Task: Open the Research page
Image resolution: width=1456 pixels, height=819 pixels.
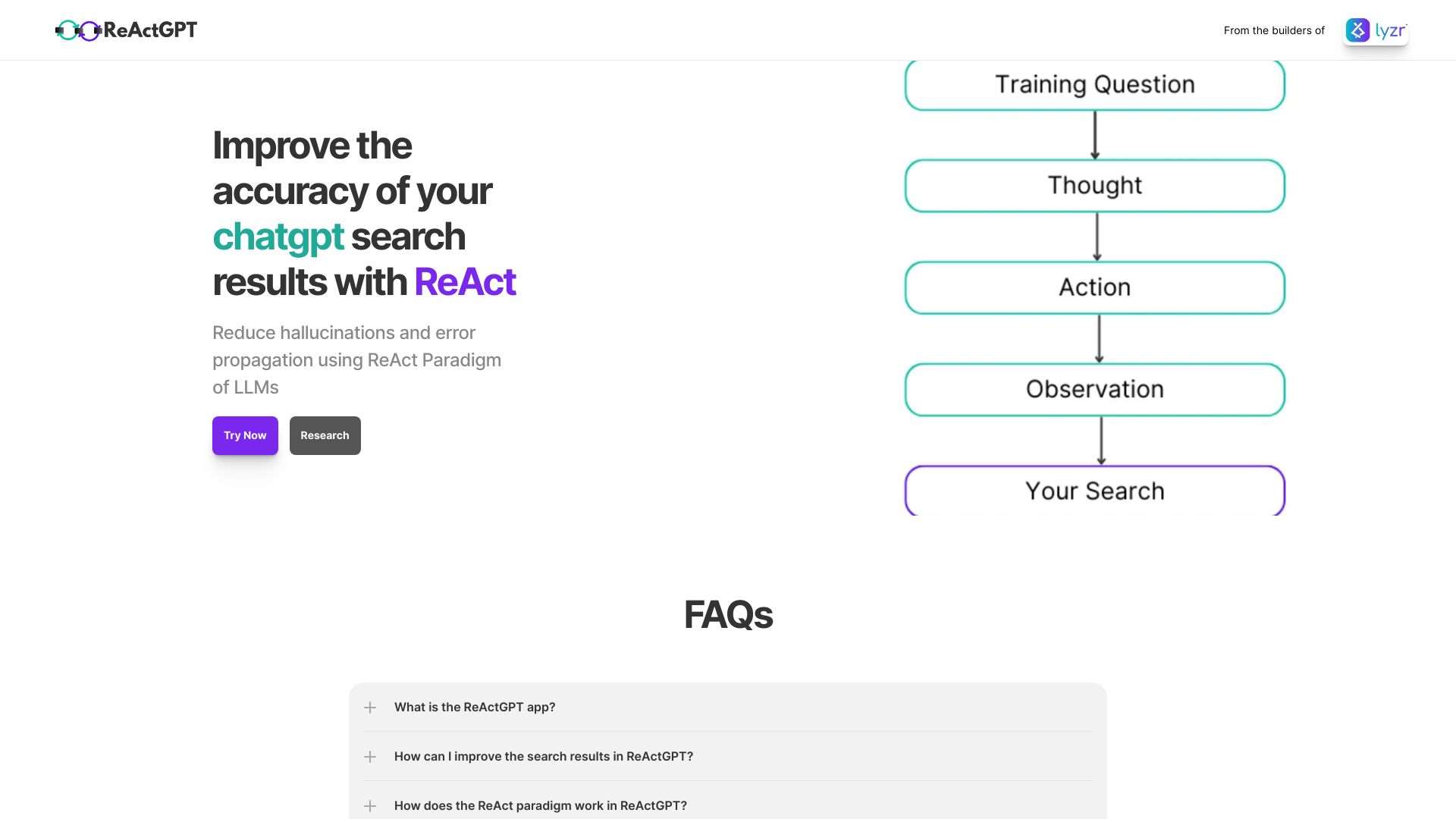Action: [325, 435]
